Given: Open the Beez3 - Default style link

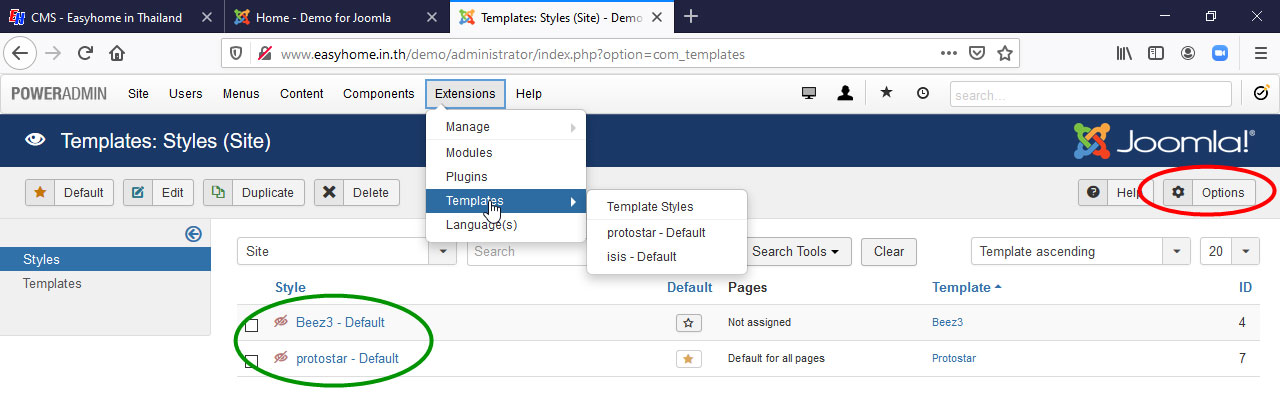Looking at the screenshot, I should tap(340, 323).
